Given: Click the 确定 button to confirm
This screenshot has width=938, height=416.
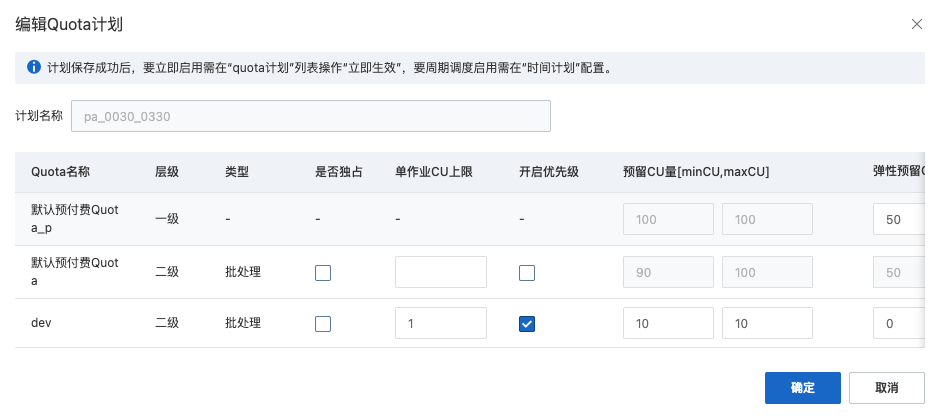Looking at the screenshot, I should point(802,388).
